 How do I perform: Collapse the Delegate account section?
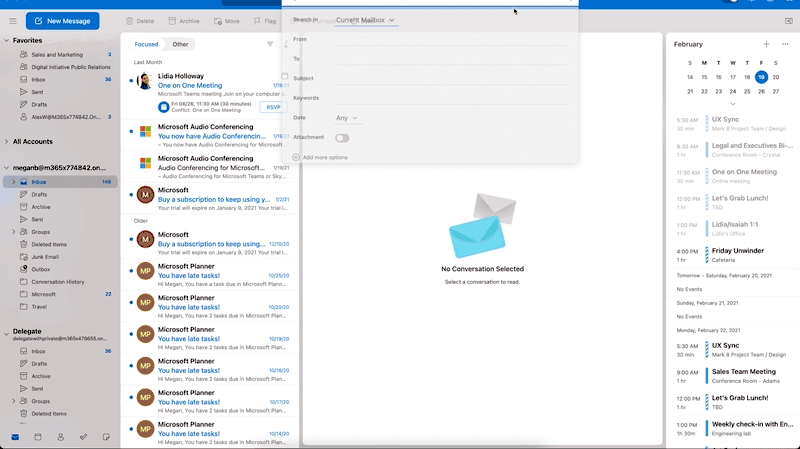tap(6, 334)
